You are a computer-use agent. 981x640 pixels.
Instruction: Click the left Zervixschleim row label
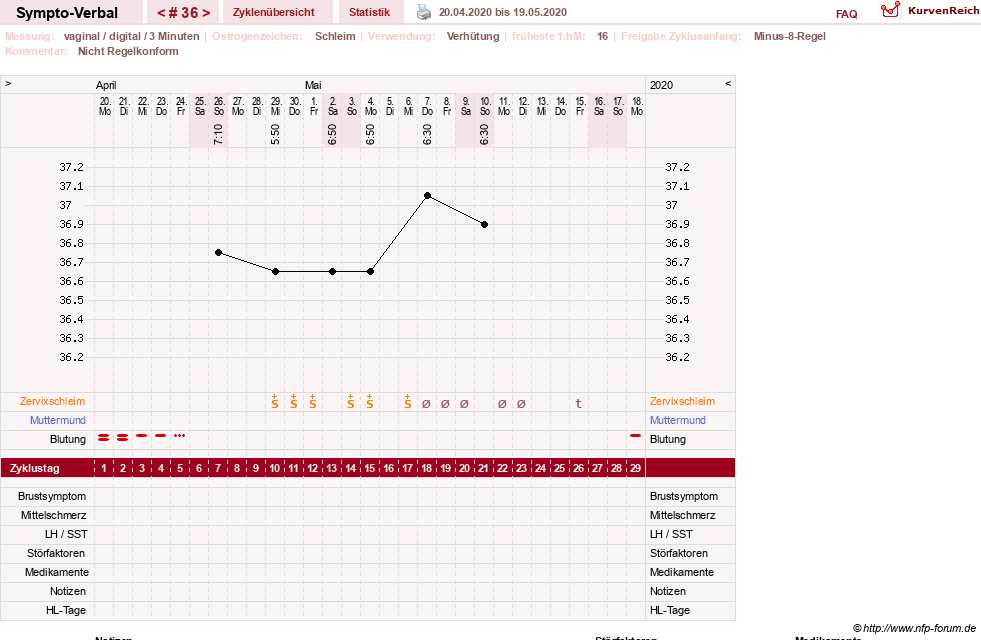(52, 402)
